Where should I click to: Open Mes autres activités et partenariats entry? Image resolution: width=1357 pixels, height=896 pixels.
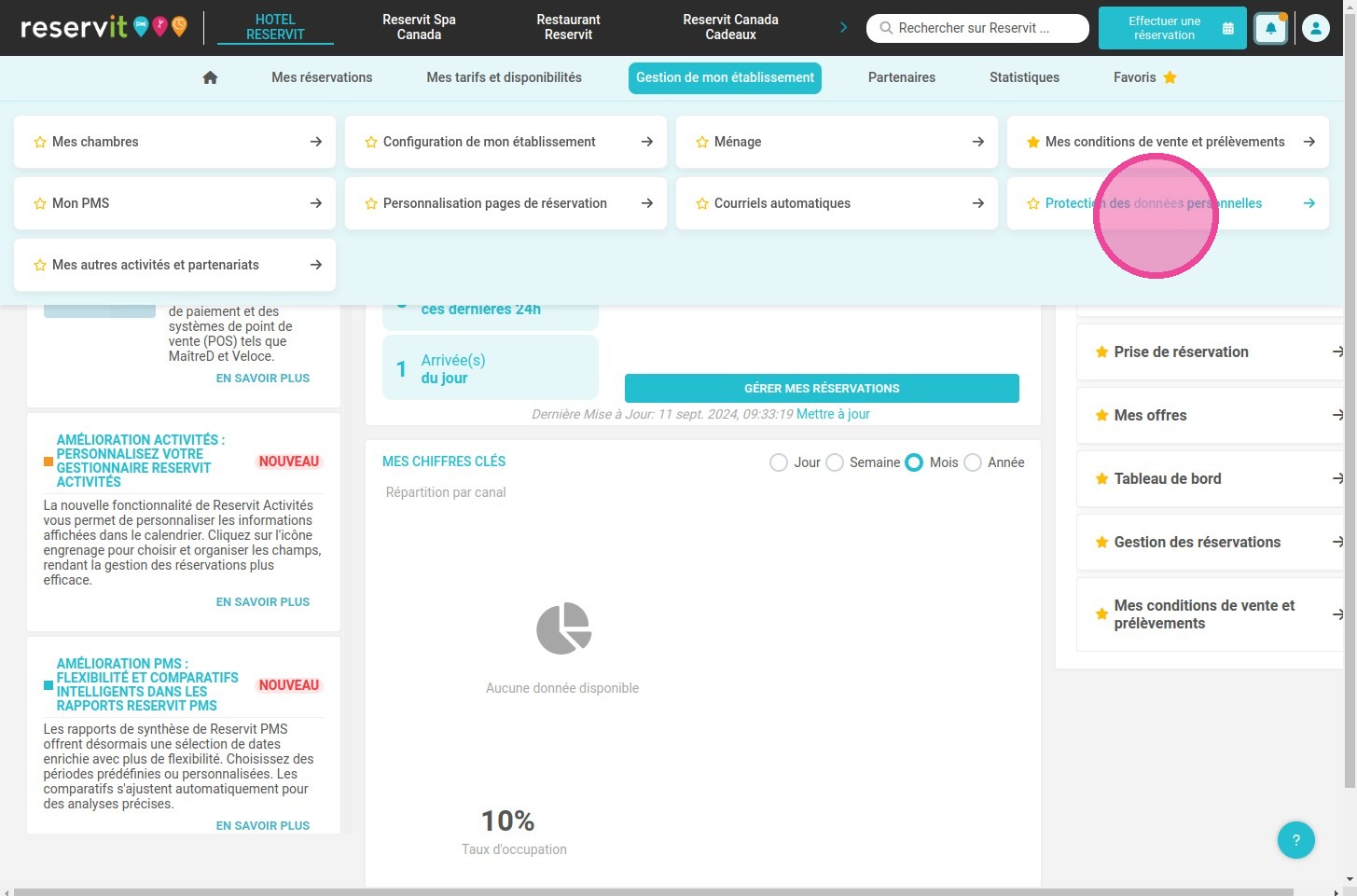(174, 265)
